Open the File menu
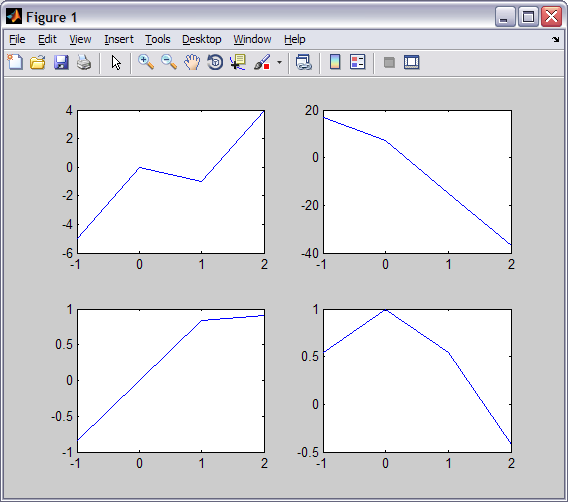 point(17,39)
